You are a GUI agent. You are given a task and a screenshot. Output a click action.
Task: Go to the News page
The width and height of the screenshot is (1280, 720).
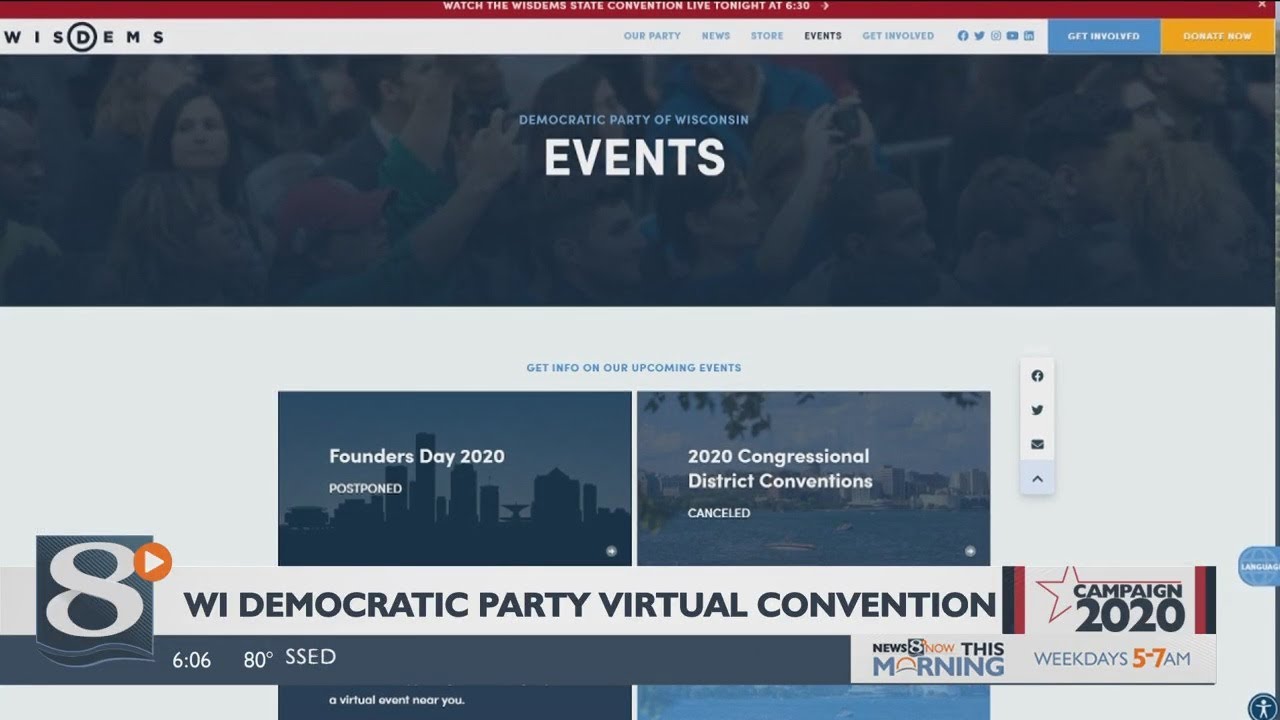point(716,36)
